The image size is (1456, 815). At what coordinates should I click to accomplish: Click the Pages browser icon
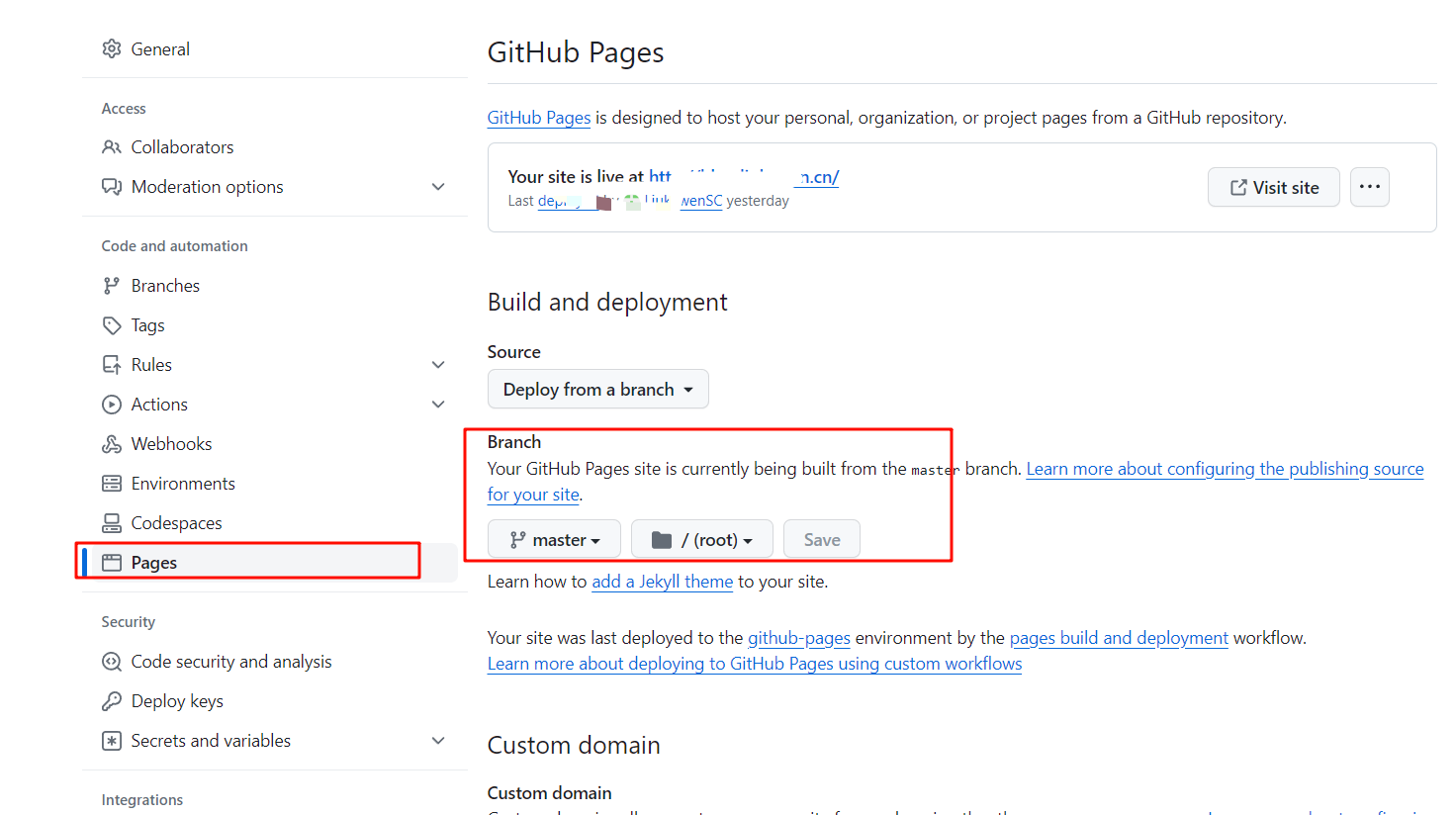tap(112, 563)
